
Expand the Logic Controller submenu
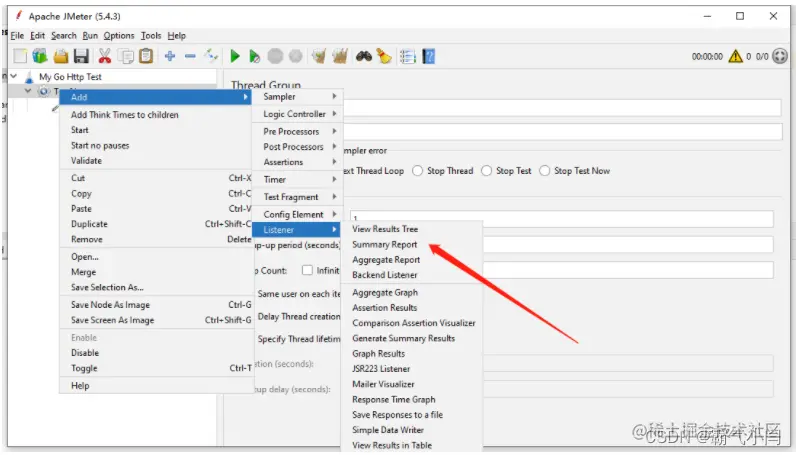298,114
